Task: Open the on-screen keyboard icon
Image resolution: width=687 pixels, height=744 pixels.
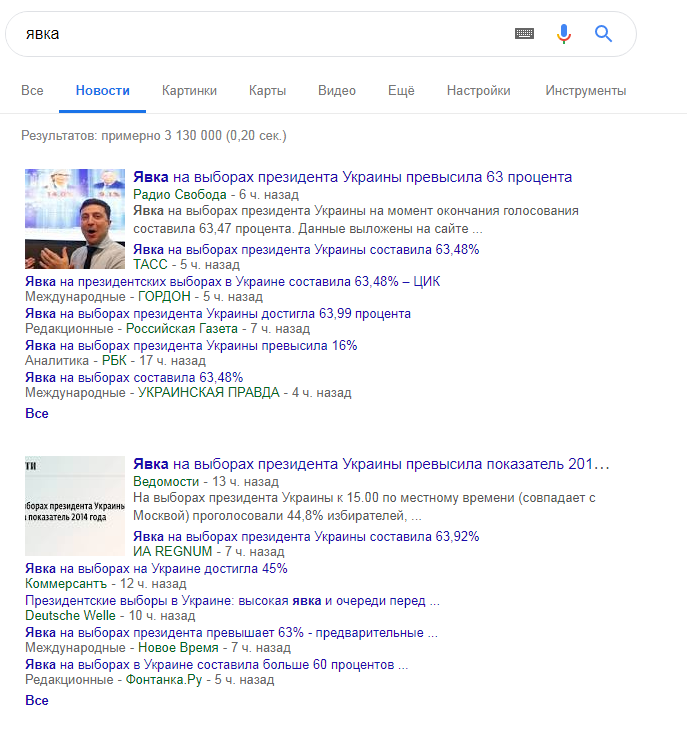Action: pos(524,34)
